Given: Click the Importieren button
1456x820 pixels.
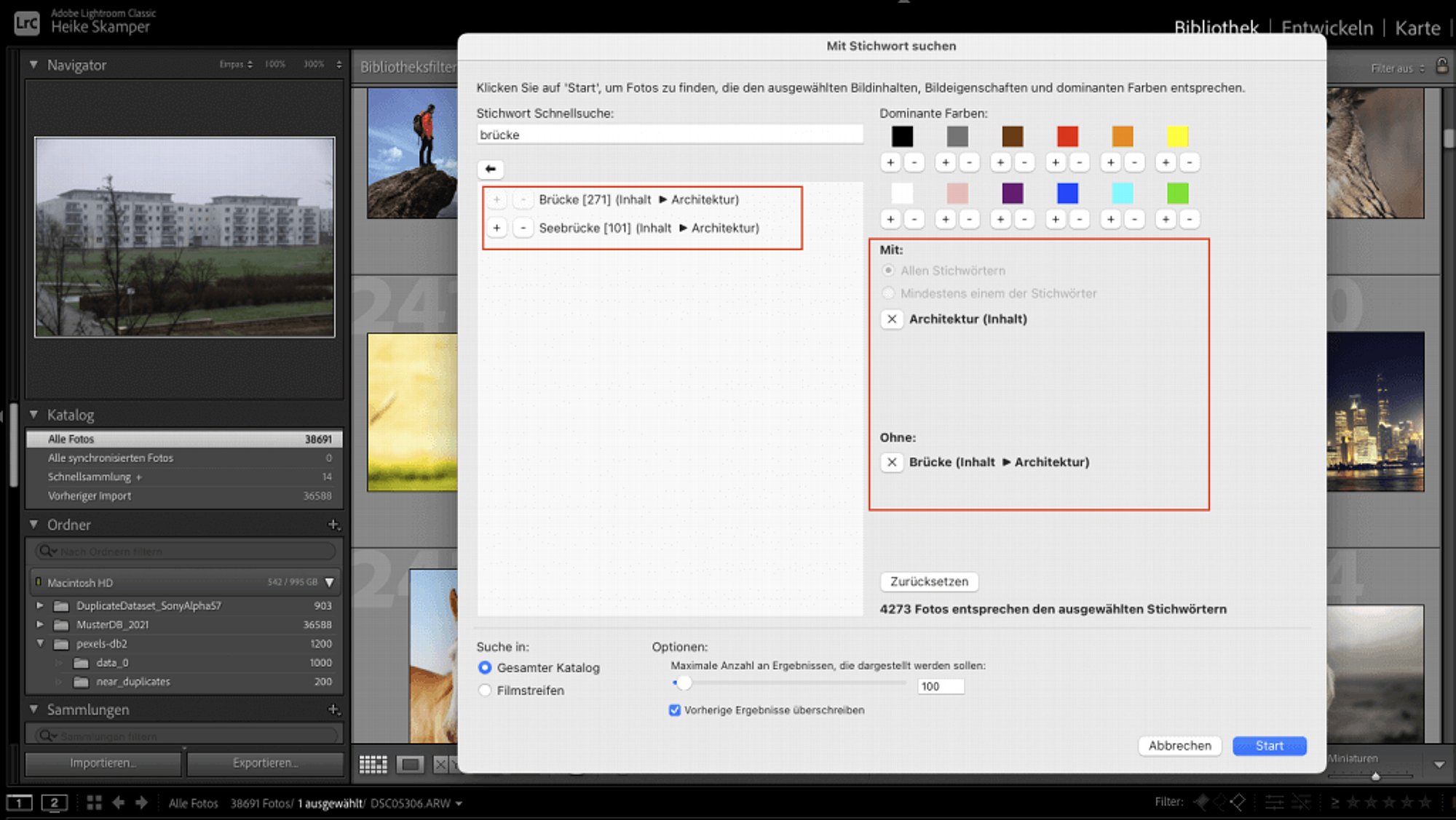Looking at the screenshot, I should [103, 763].
